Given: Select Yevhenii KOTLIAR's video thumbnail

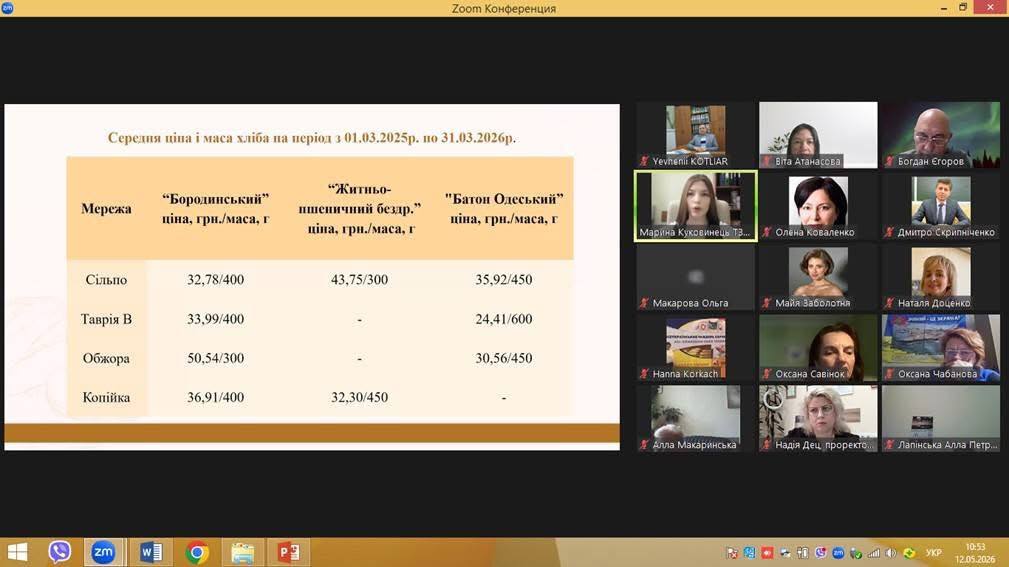Looking at the screenshot, I should [696, 135].
